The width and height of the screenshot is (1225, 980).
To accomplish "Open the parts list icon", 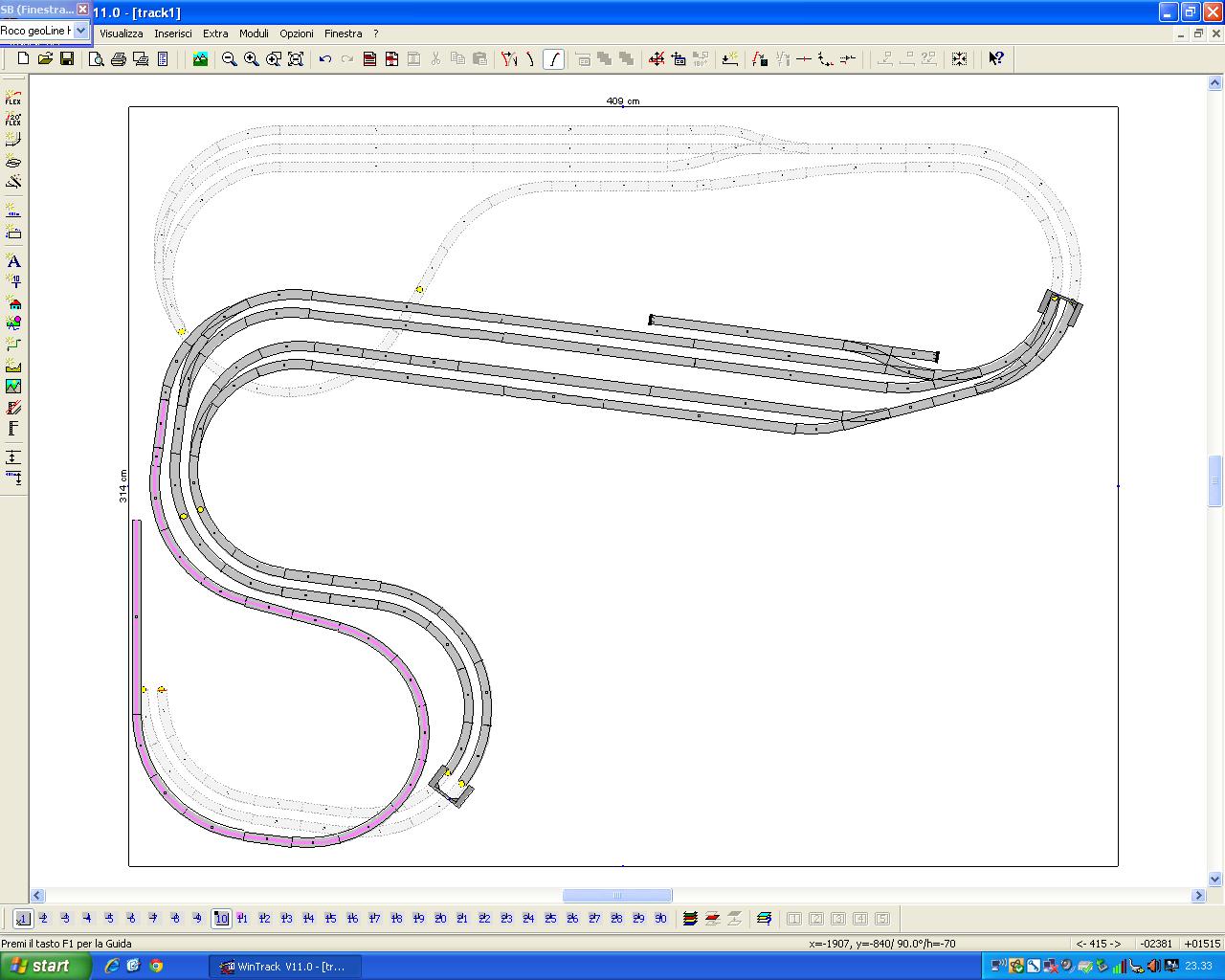I will click(163, 58).
